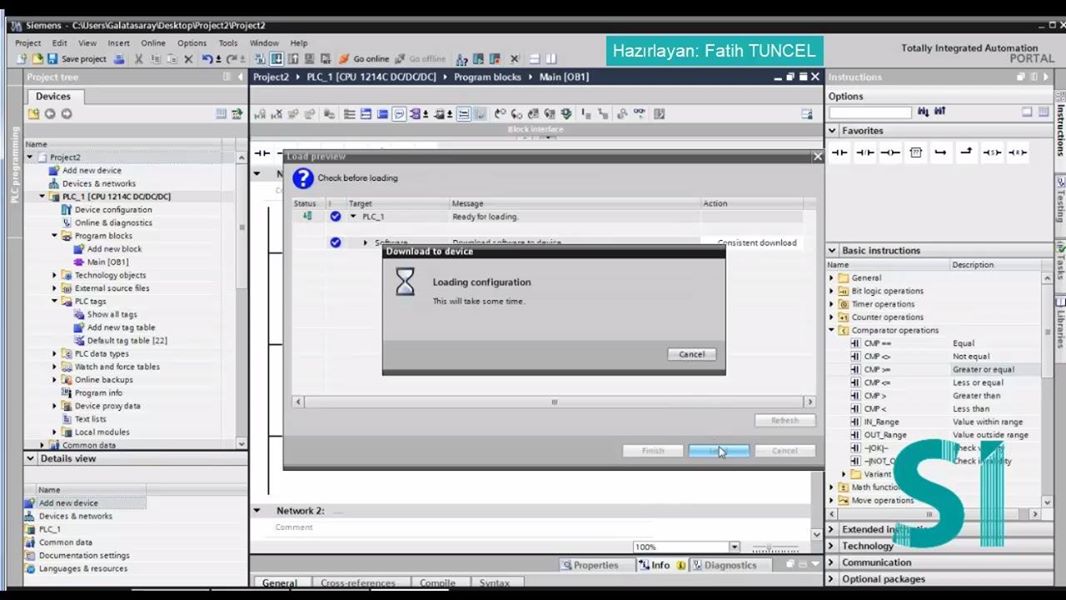This screenshot has width=1066, height=600.
Task: Click the Print icon in the toolbar
Action: tap(119, 59)
